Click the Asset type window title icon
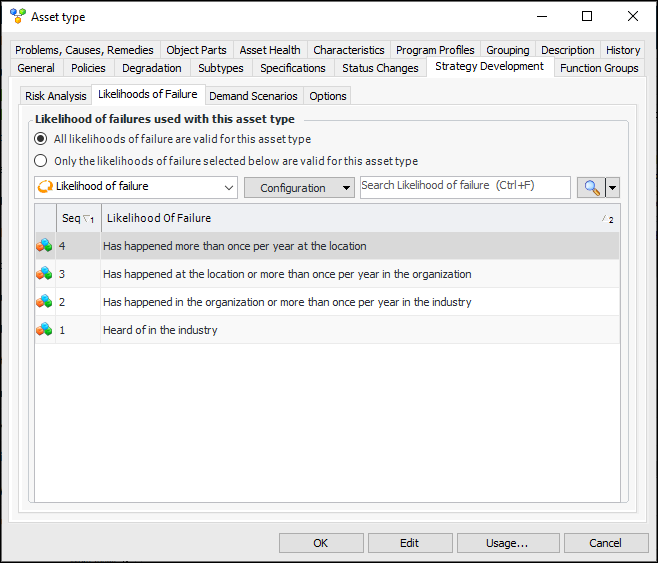Viewport: 658px width, 563px height. coord(17,16)
